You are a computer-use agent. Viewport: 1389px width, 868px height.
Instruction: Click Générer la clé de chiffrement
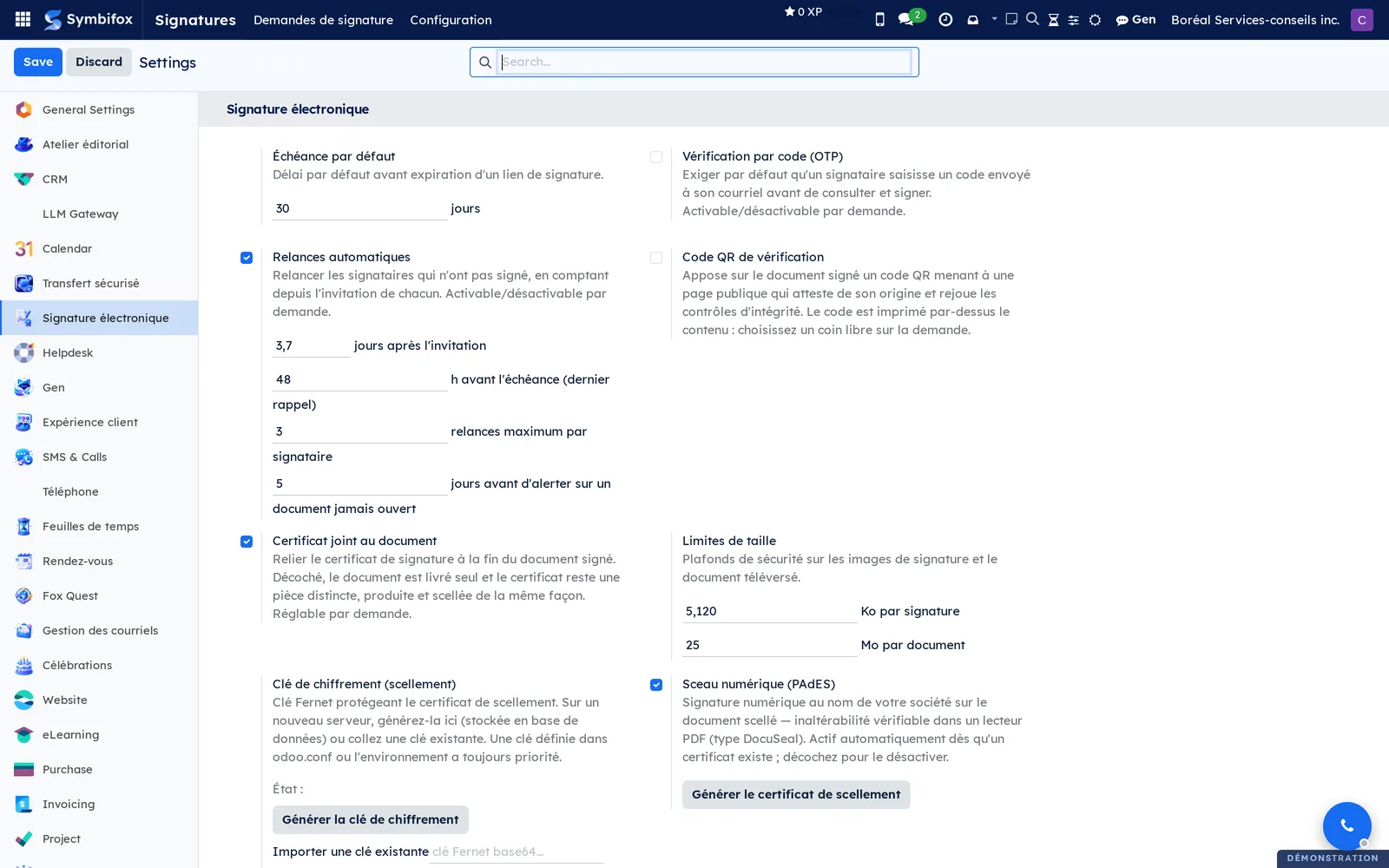click(371, 819)
